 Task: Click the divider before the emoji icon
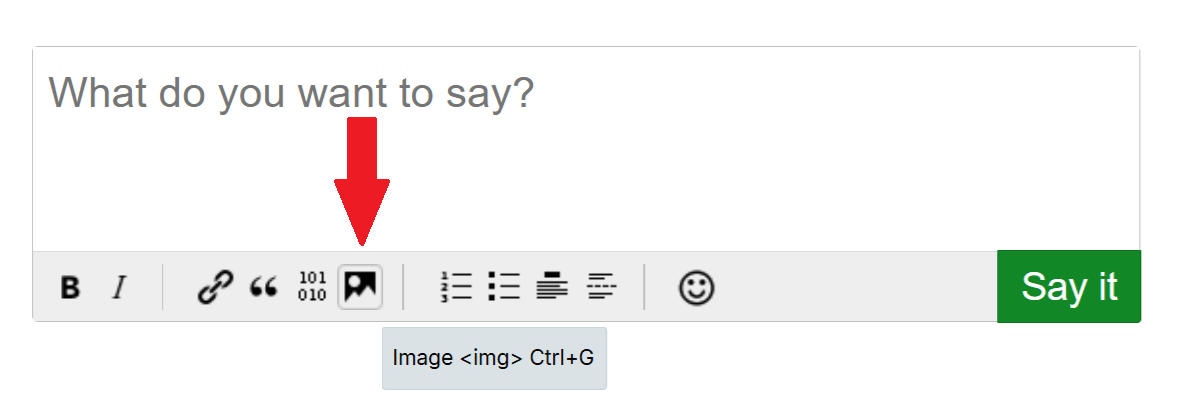tap(645, 287)
